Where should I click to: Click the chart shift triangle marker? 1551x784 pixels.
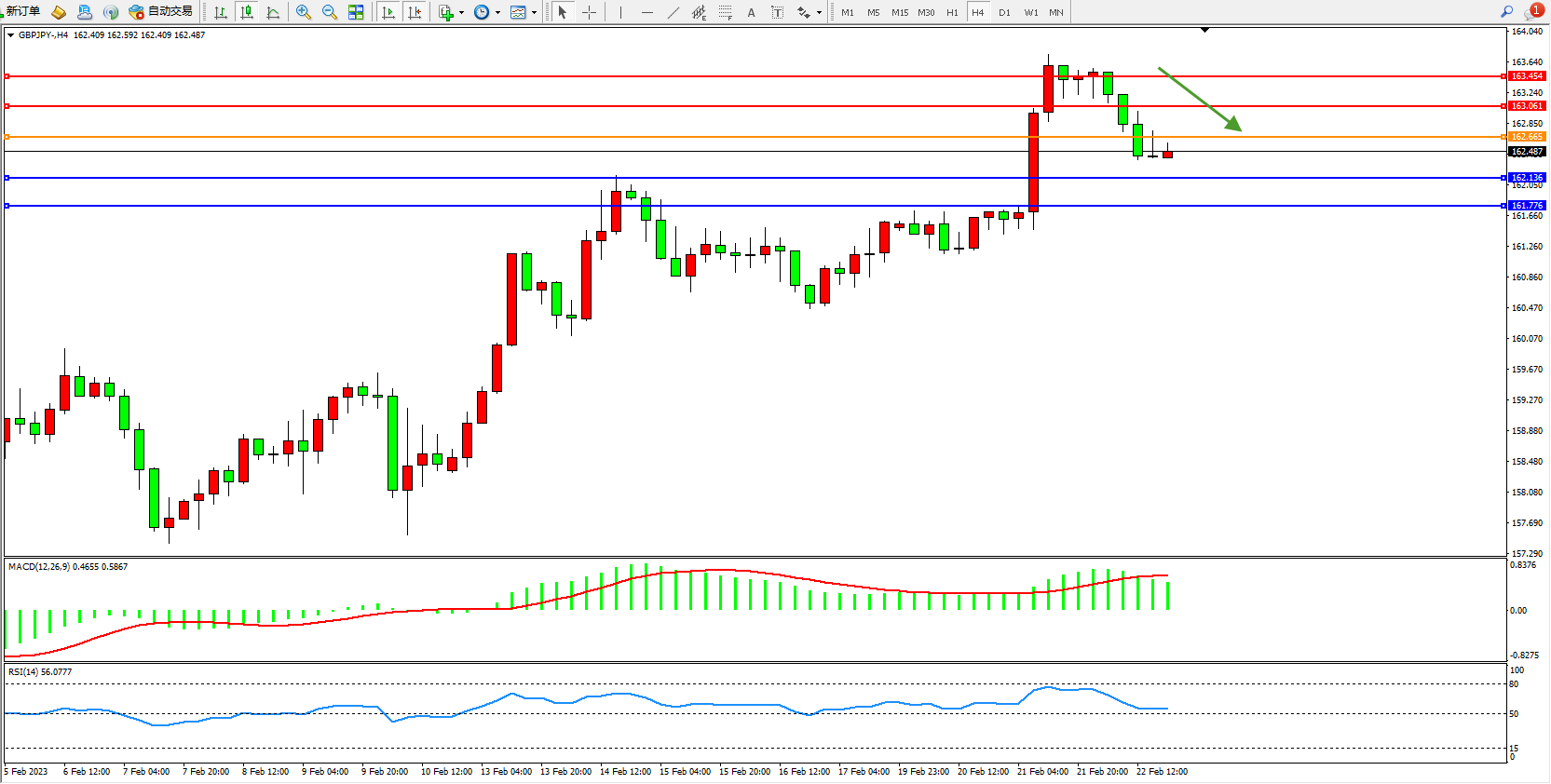(x=1204, y=31)
